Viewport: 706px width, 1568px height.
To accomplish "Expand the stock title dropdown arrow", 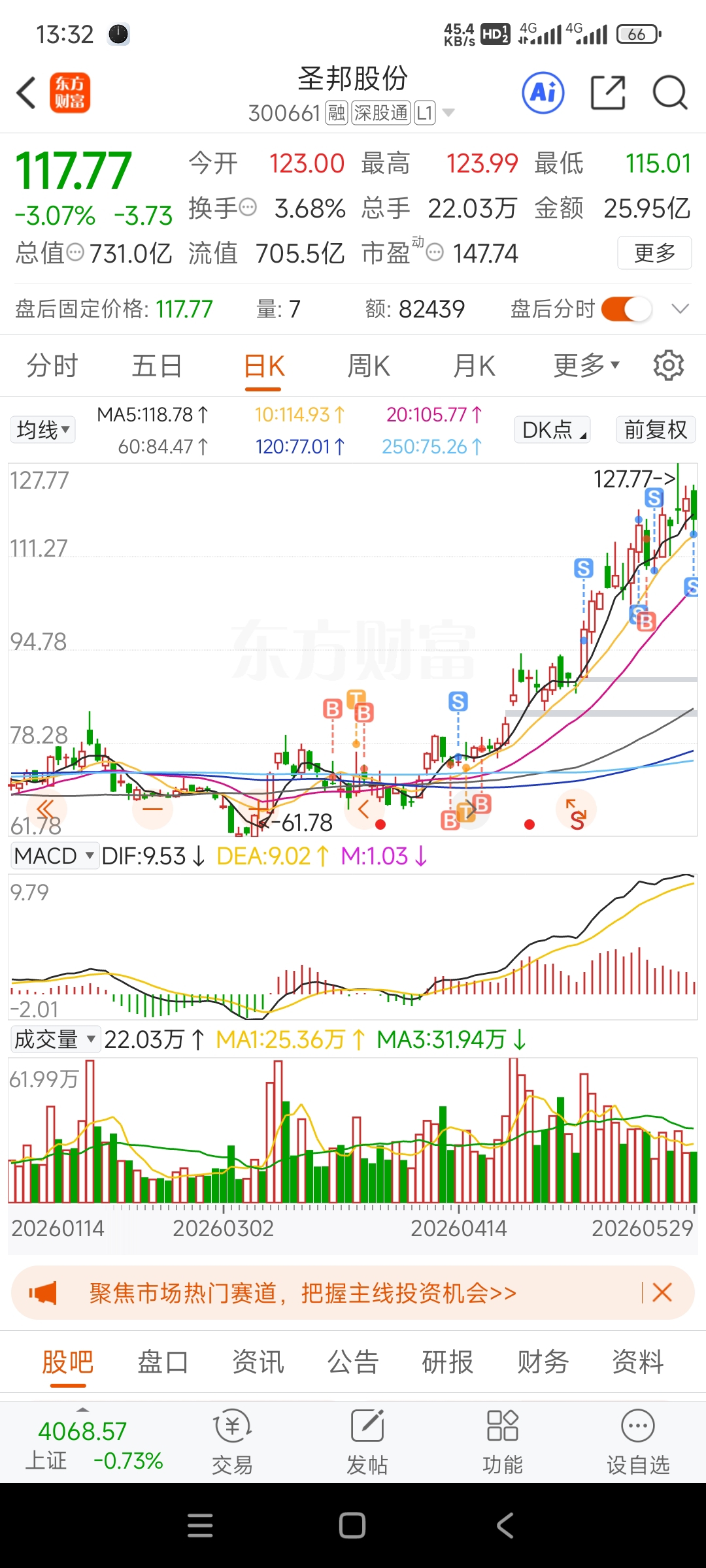I will tap(448, 113).
